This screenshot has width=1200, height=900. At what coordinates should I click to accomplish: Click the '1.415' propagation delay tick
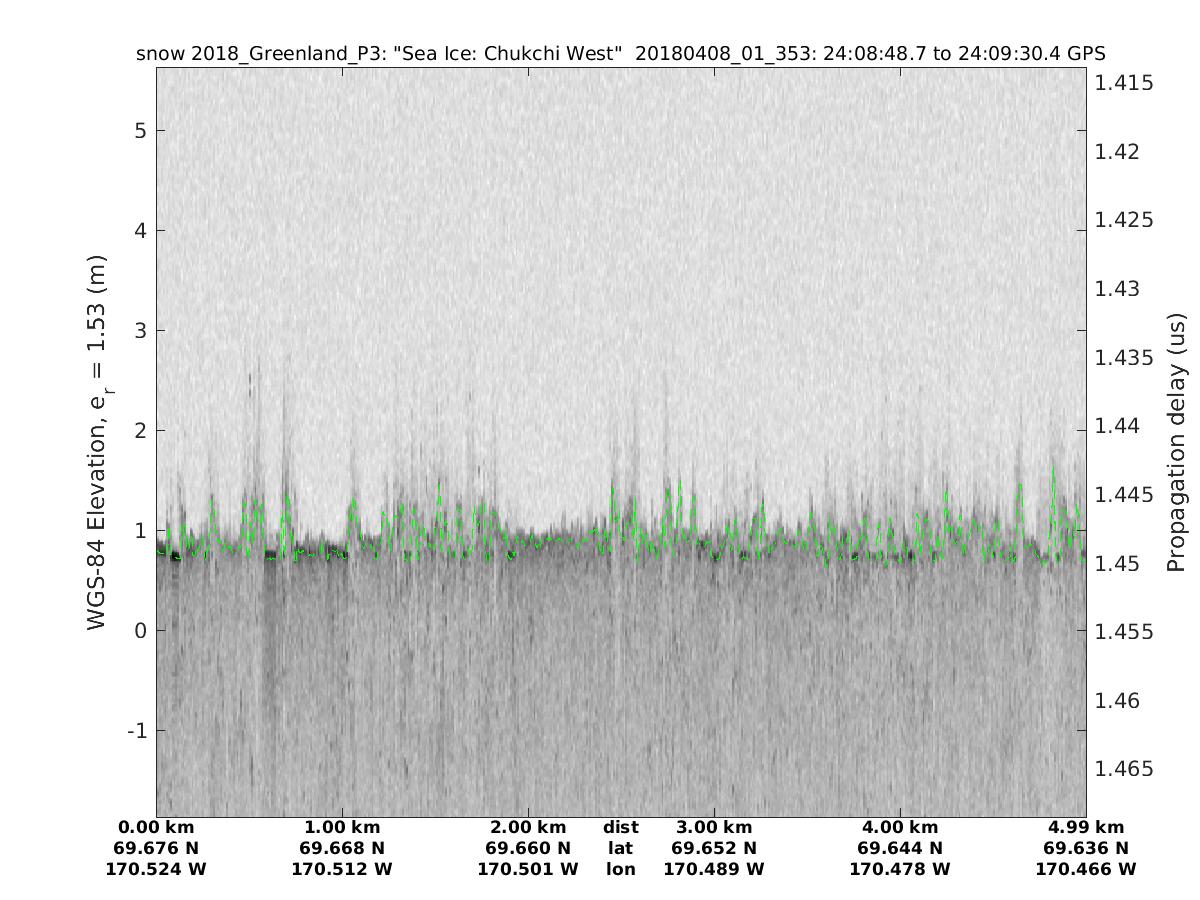pyautogui.click(x=1124, y=83)
